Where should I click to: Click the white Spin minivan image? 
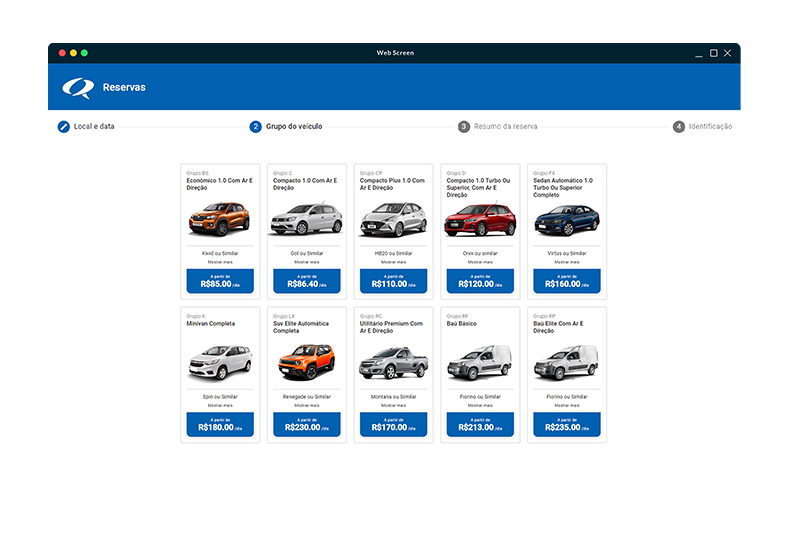pyautogui.click(x=220, y=363)
